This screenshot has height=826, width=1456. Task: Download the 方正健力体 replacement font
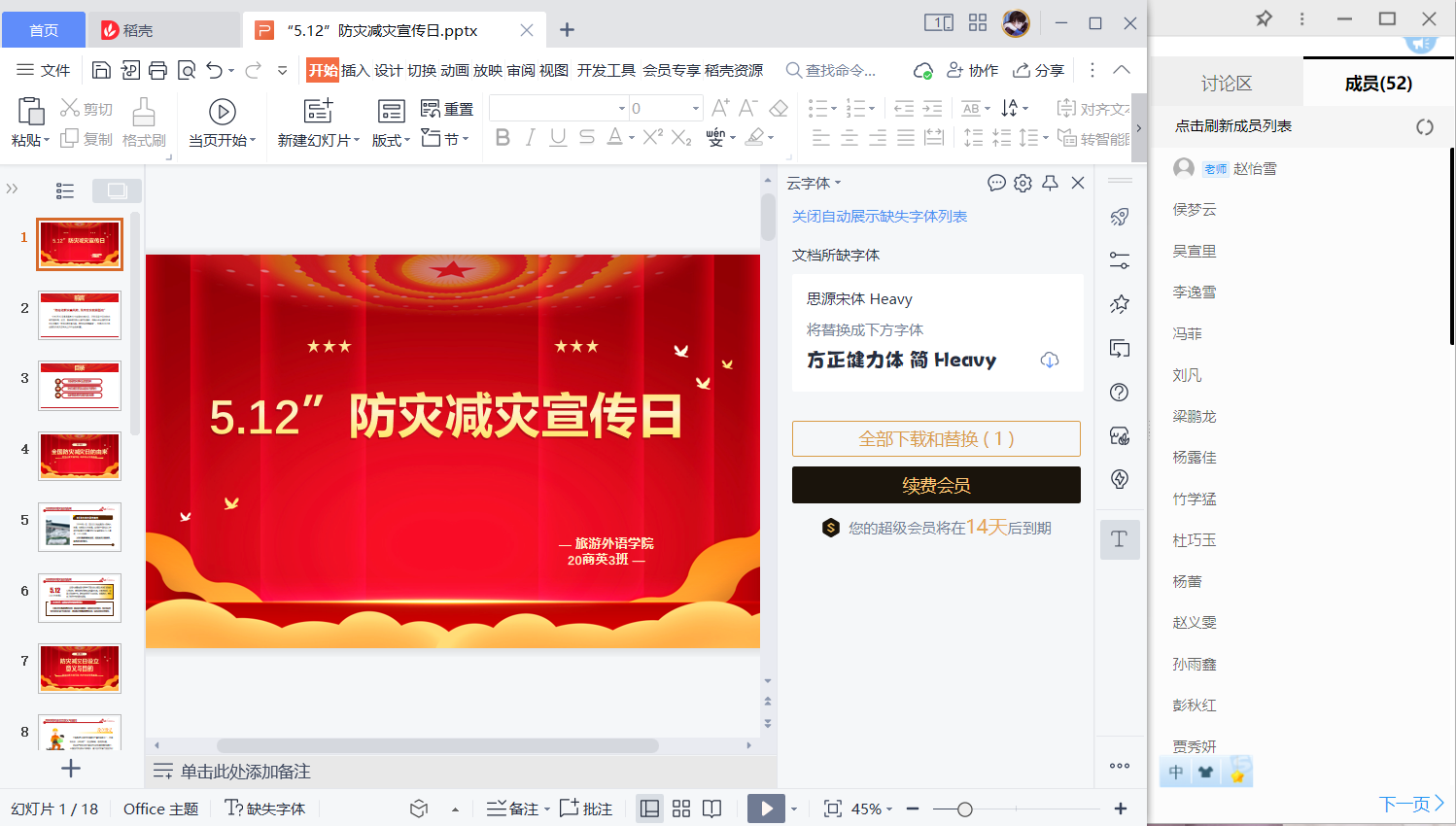1049,360
